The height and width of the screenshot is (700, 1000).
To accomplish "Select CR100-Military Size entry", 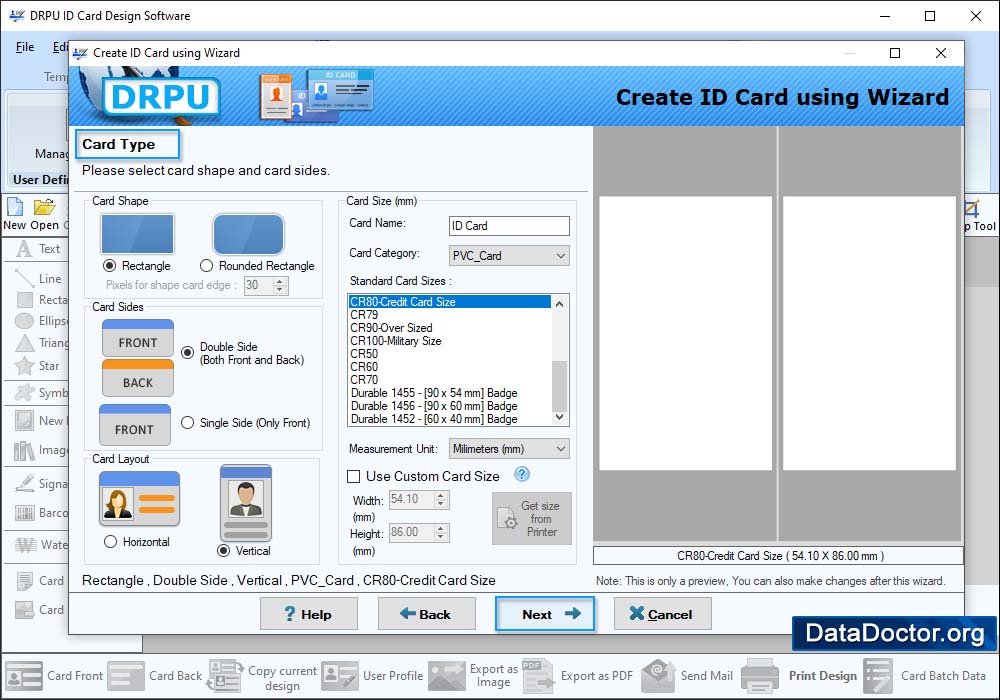I will 450,341.
